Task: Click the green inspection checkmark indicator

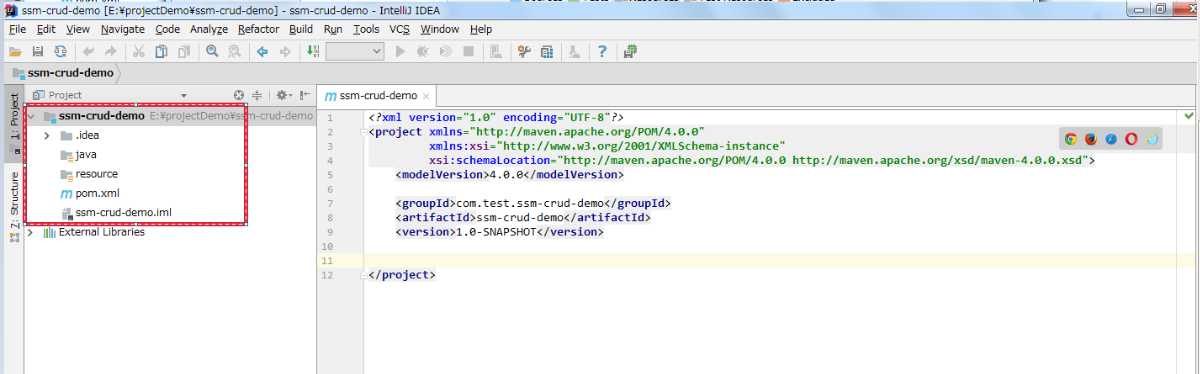Action: (x=1189, y=116)
